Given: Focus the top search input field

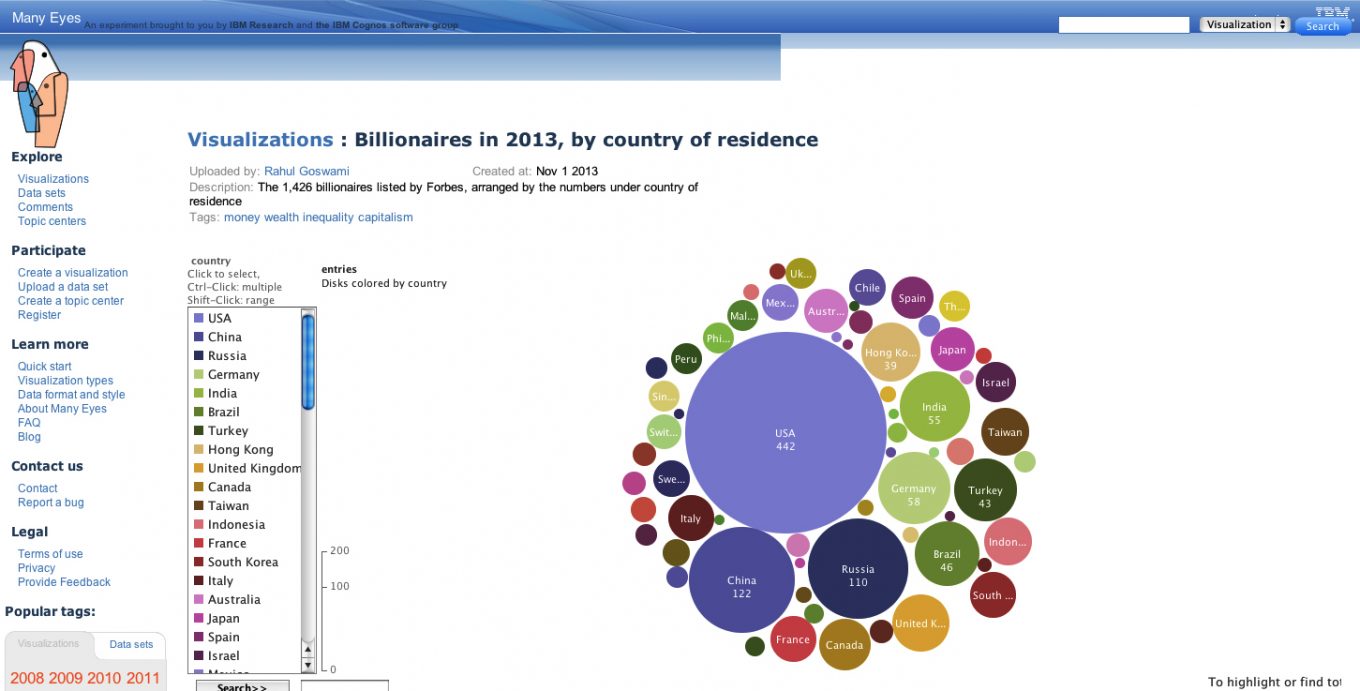Looking at the screenshot, I should tap(1123, 25).
